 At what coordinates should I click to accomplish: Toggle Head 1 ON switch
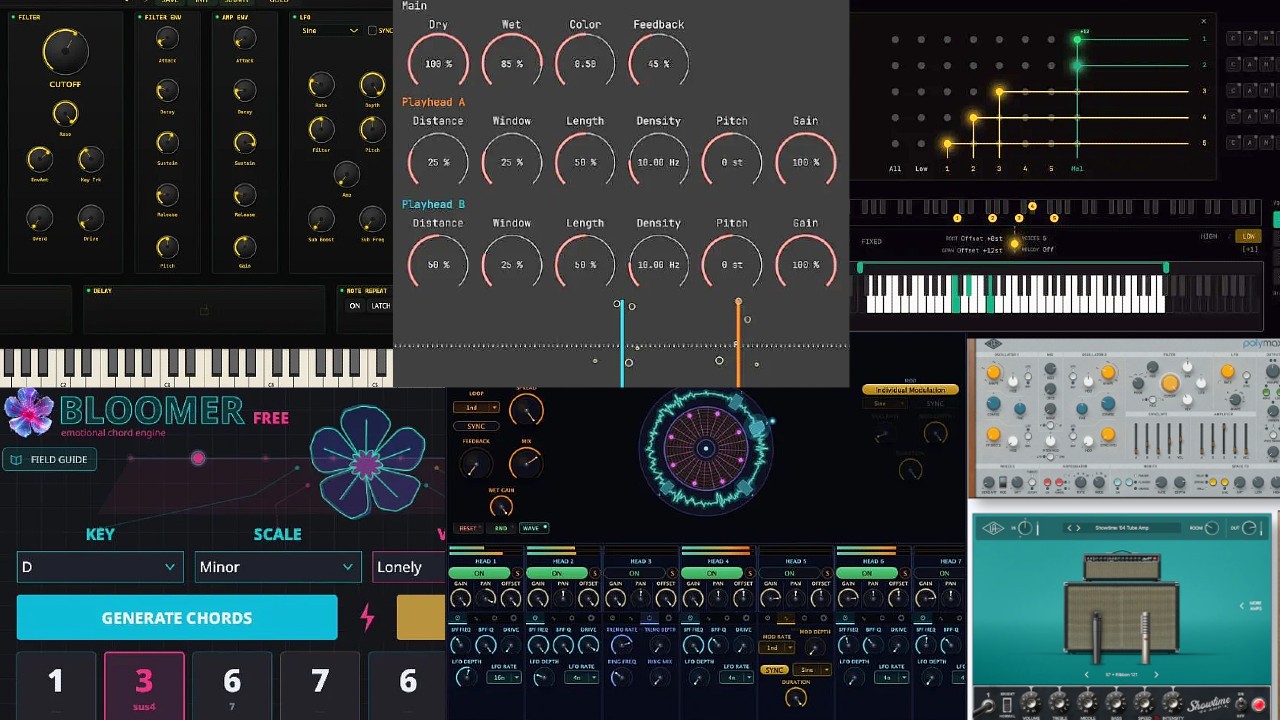click(x=479, y=573)
